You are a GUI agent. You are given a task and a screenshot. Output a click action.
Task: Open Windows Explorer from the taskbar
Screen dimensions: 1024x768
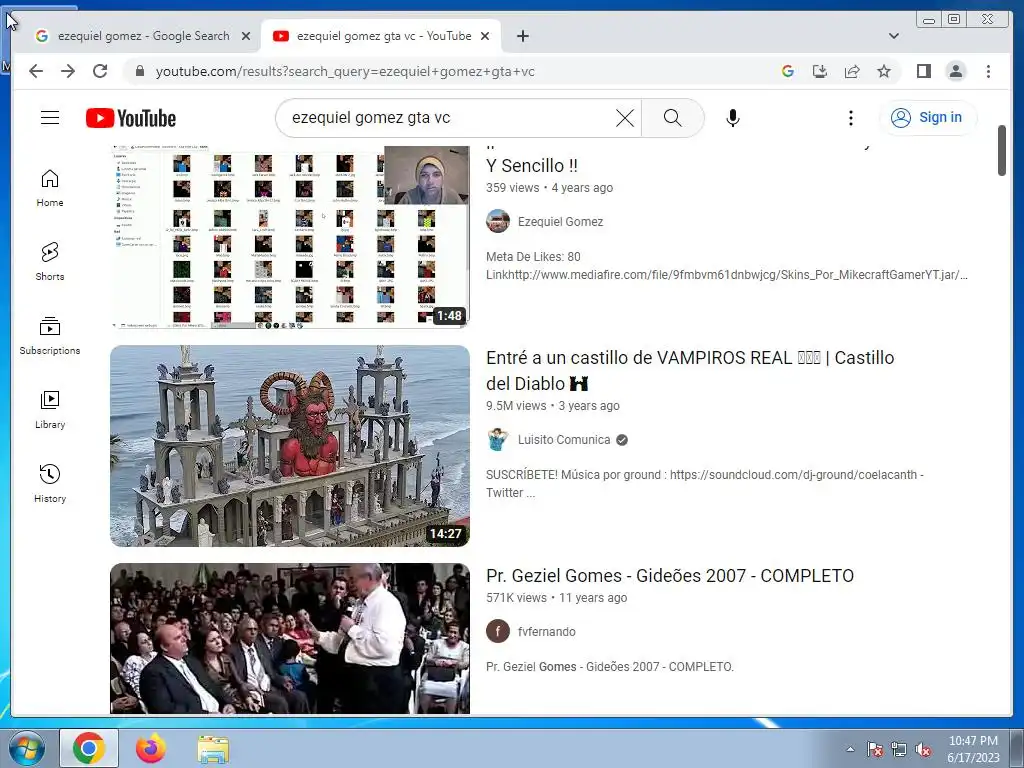coord(213,748)
